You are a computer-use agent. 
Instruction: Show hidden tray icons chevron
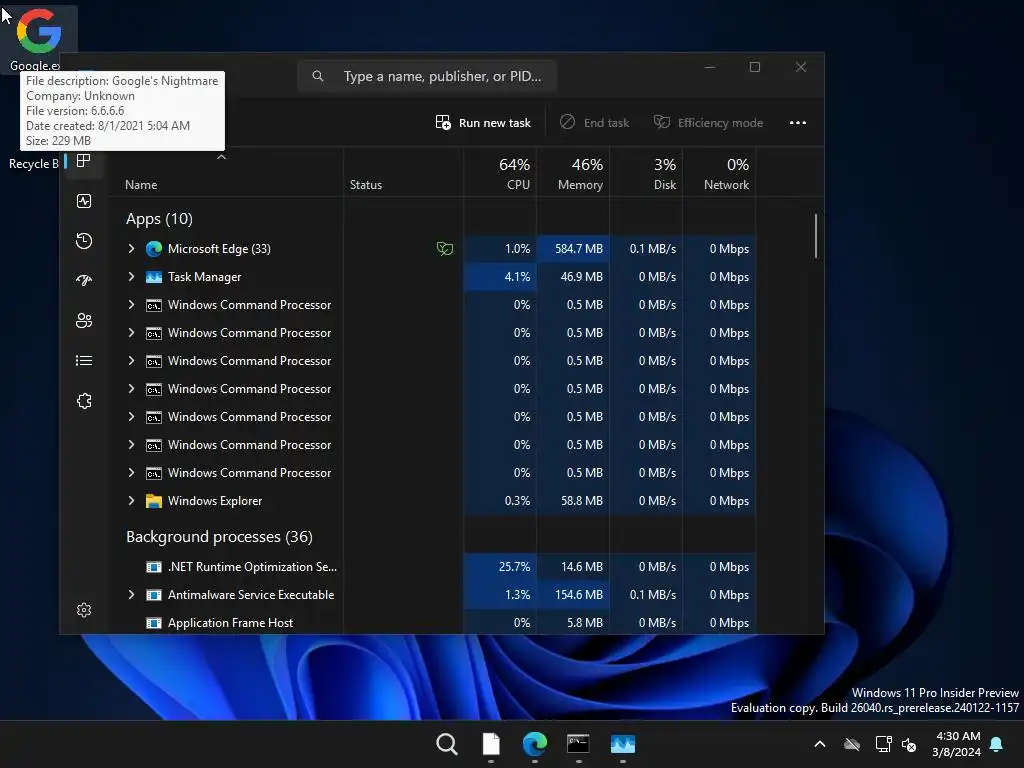[820, 744]
